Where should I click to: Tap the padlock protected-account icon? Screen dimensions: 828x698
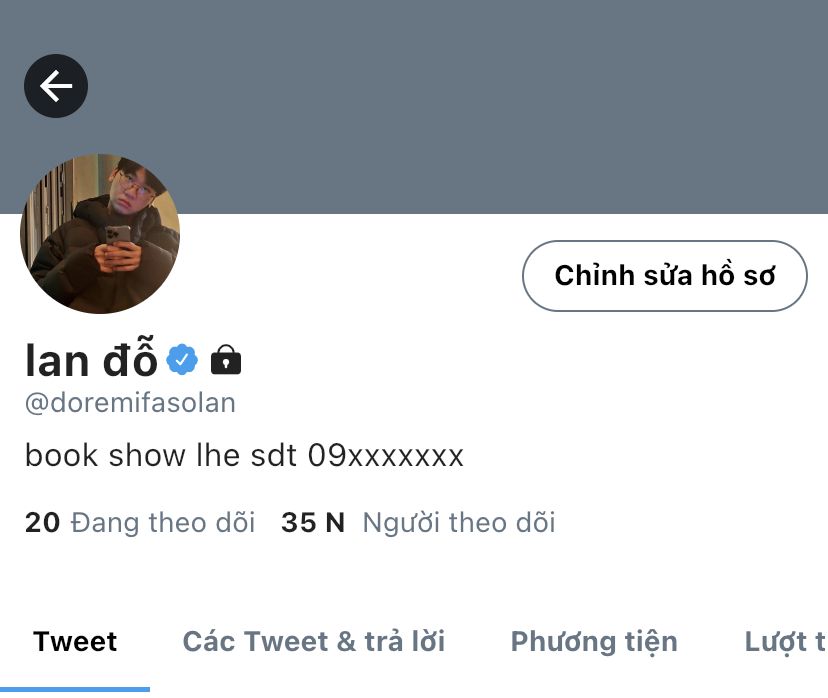coord(226,360)
